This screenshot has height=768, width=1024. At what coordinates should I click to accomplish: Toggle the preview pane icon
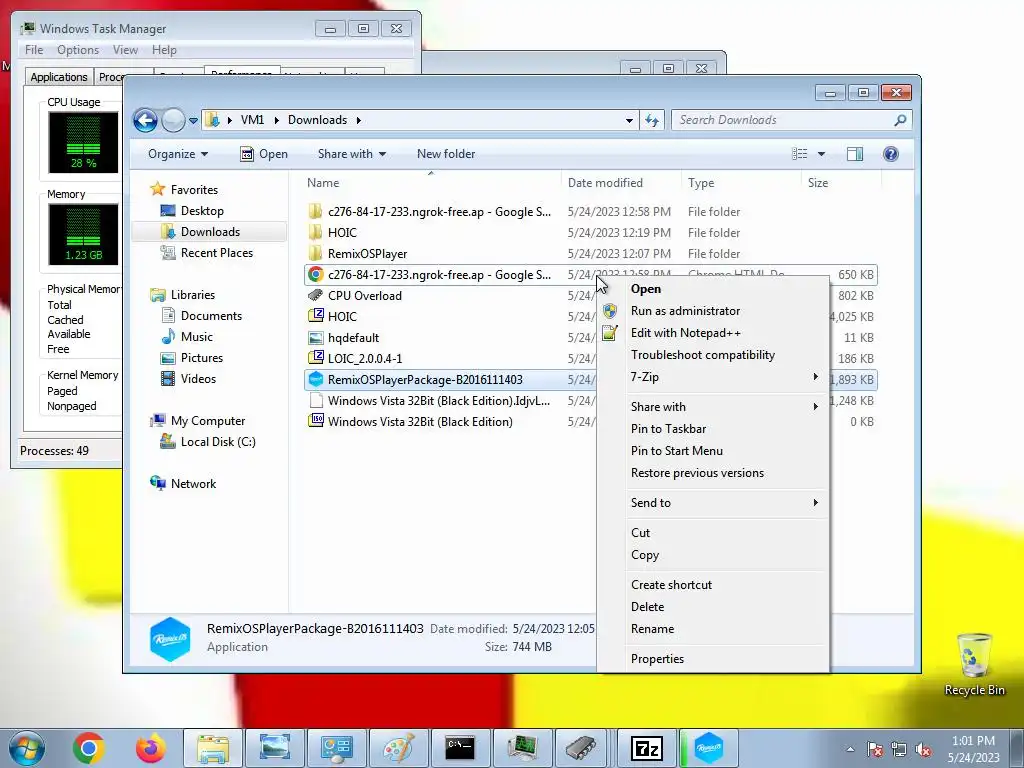pos(854,154)
